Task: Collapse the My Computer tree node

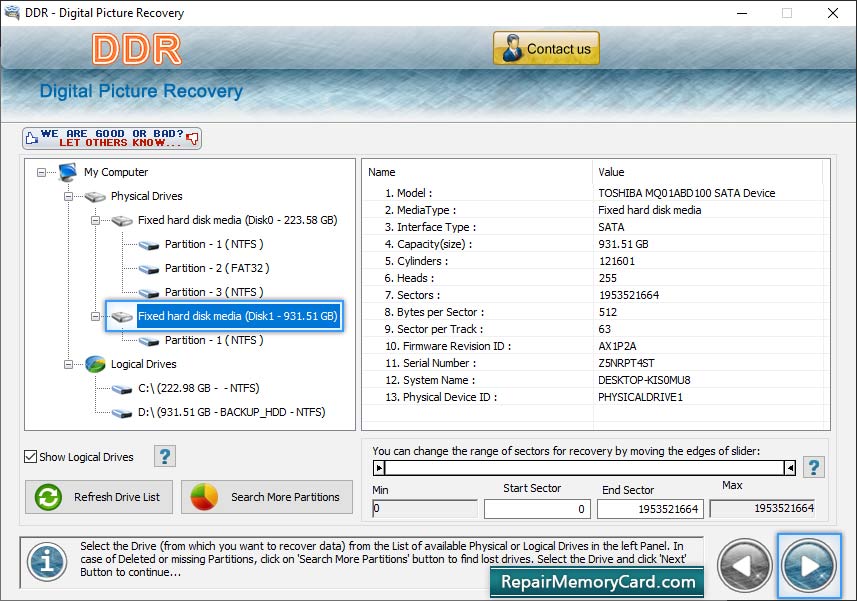Action: coord(42,173)
